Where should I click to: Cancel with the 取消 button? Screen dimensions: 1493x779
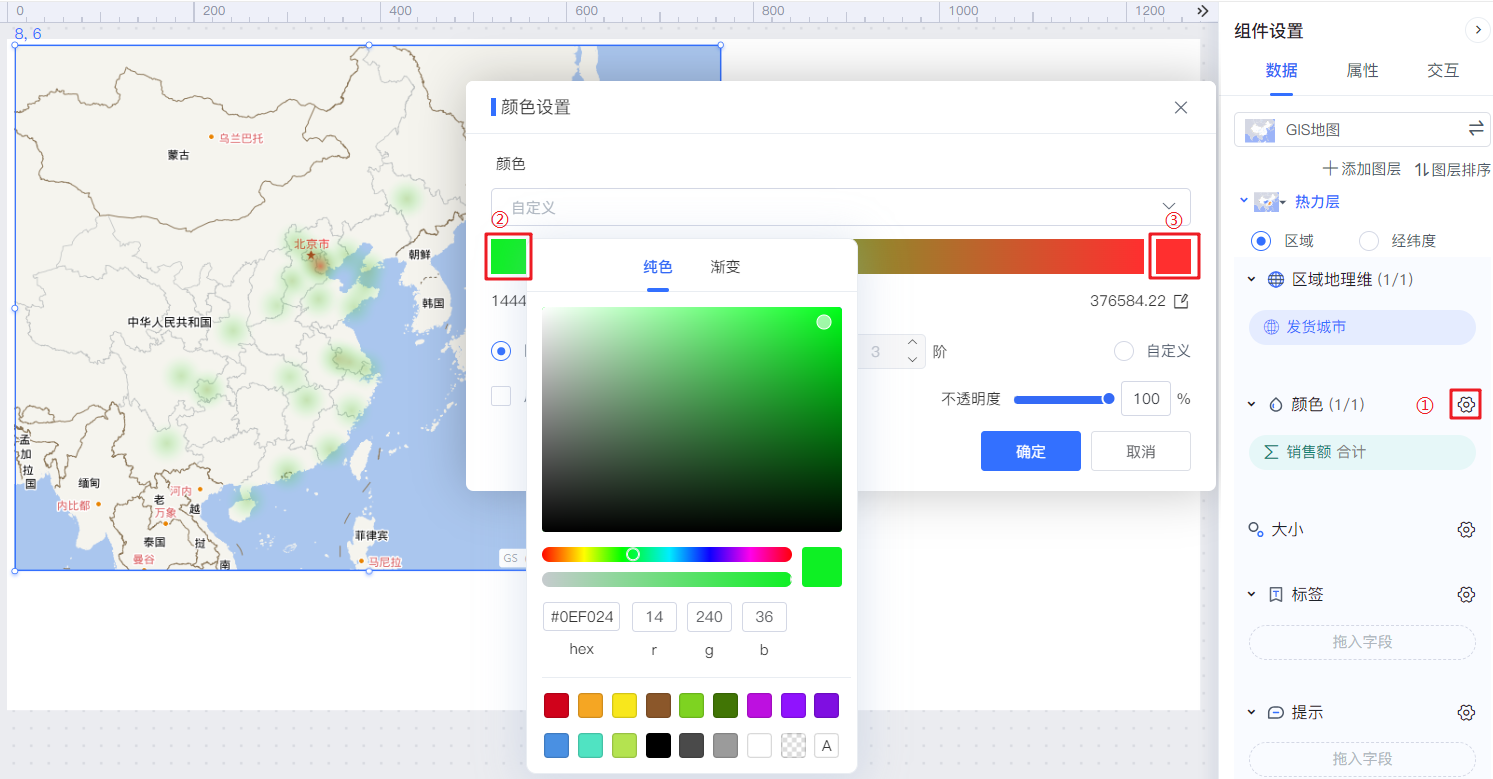(1141, 451)
